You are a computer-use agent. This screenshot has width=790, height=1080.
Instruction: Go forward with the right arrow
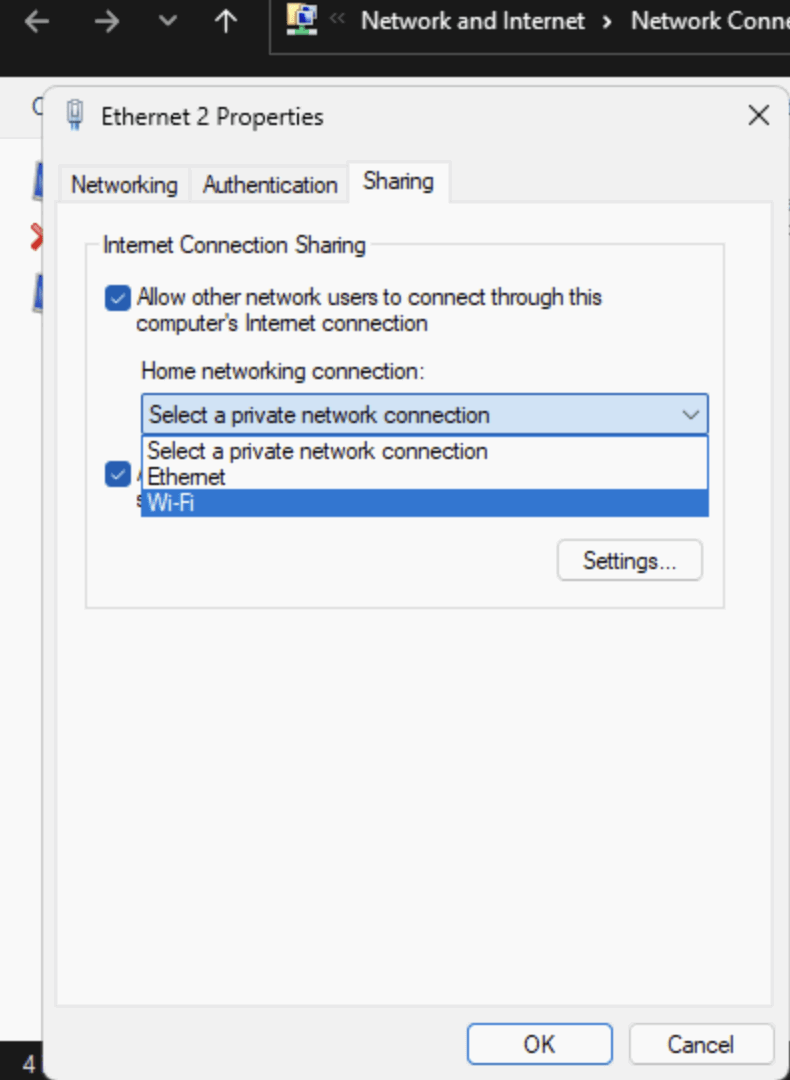point(107,22)
